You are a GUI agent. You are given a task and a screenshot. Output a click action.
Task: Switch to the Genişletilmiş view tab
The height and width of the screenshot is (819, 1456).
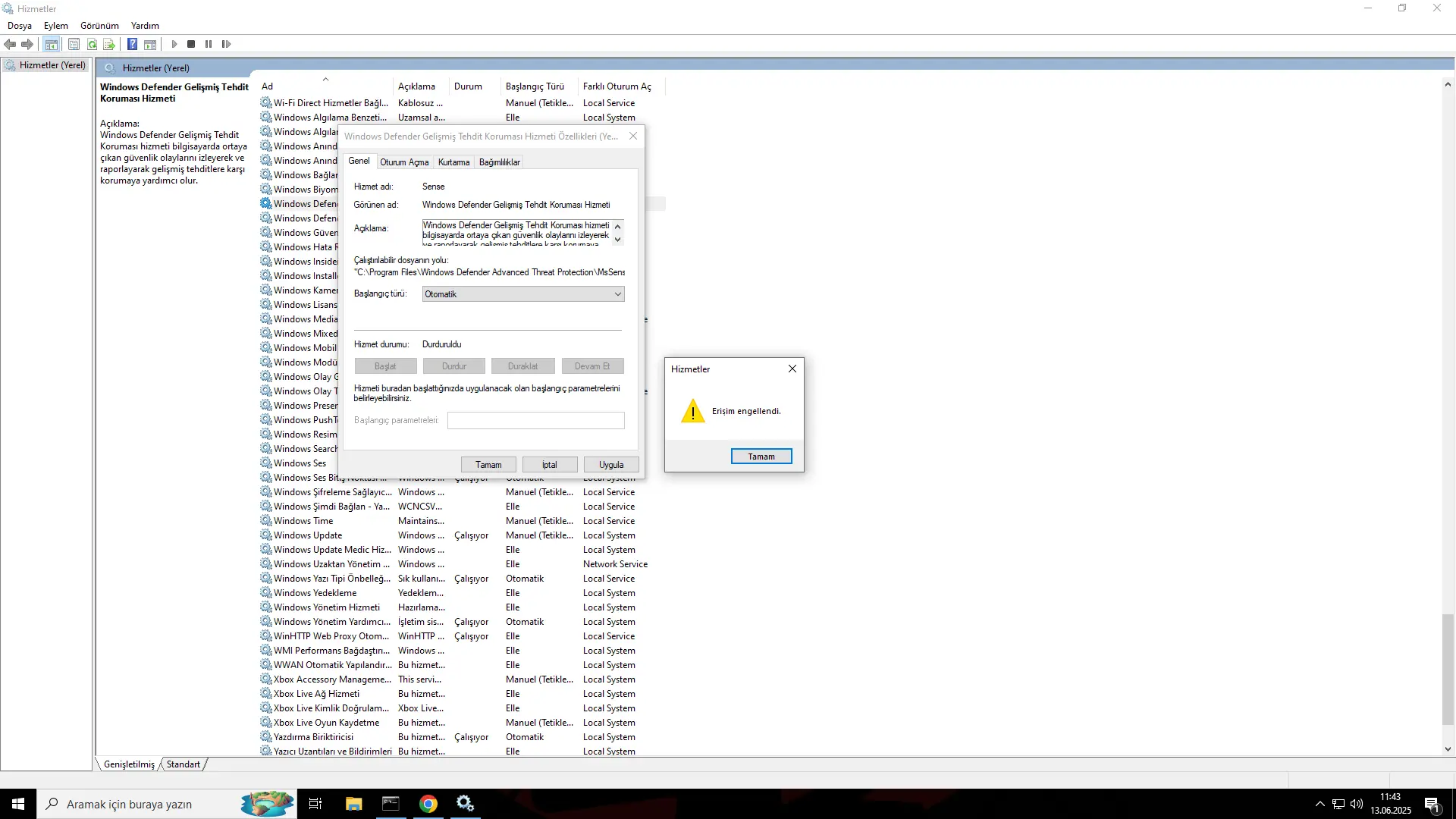pyautogui.click(x=129, y=764)
